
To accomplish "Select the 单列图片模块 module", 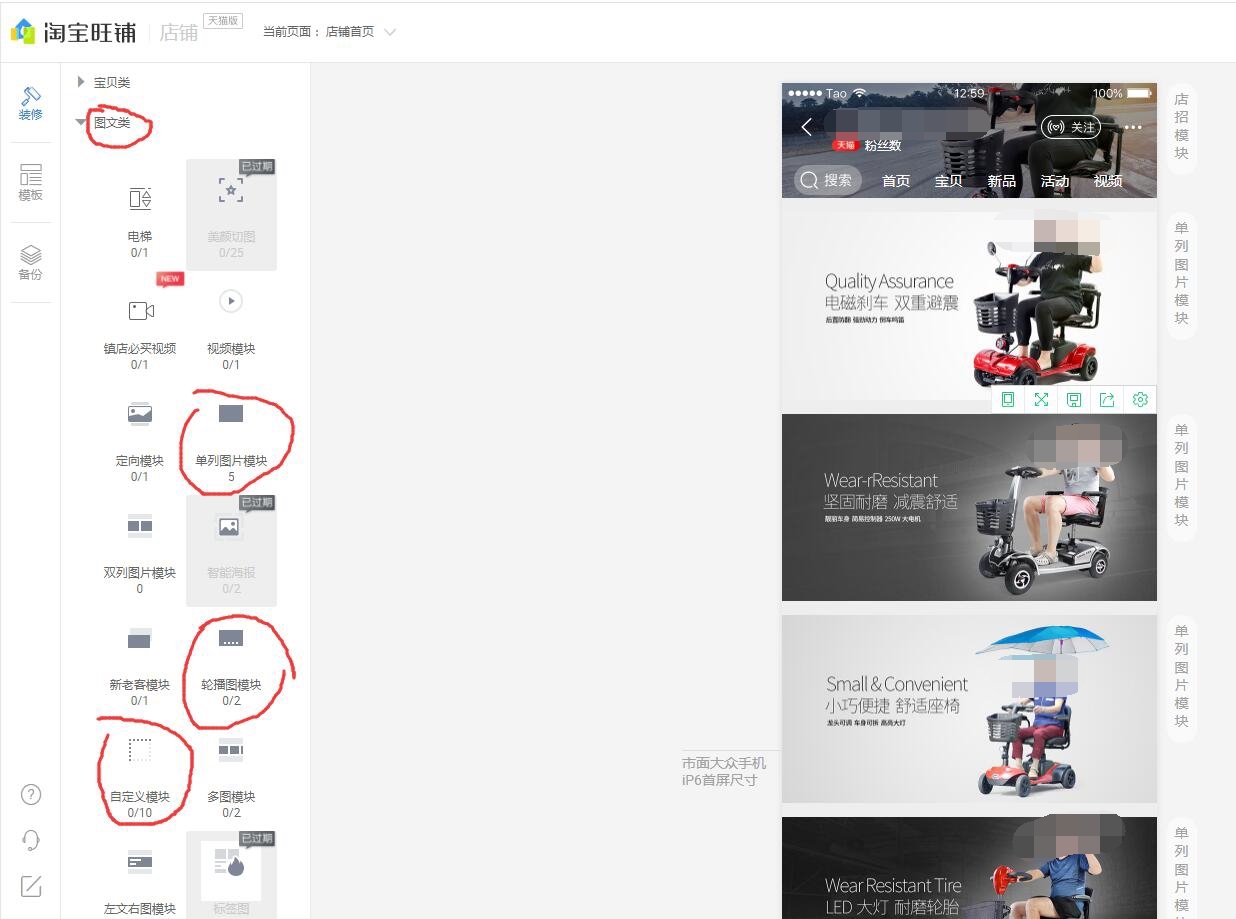I will pos(231,439).
